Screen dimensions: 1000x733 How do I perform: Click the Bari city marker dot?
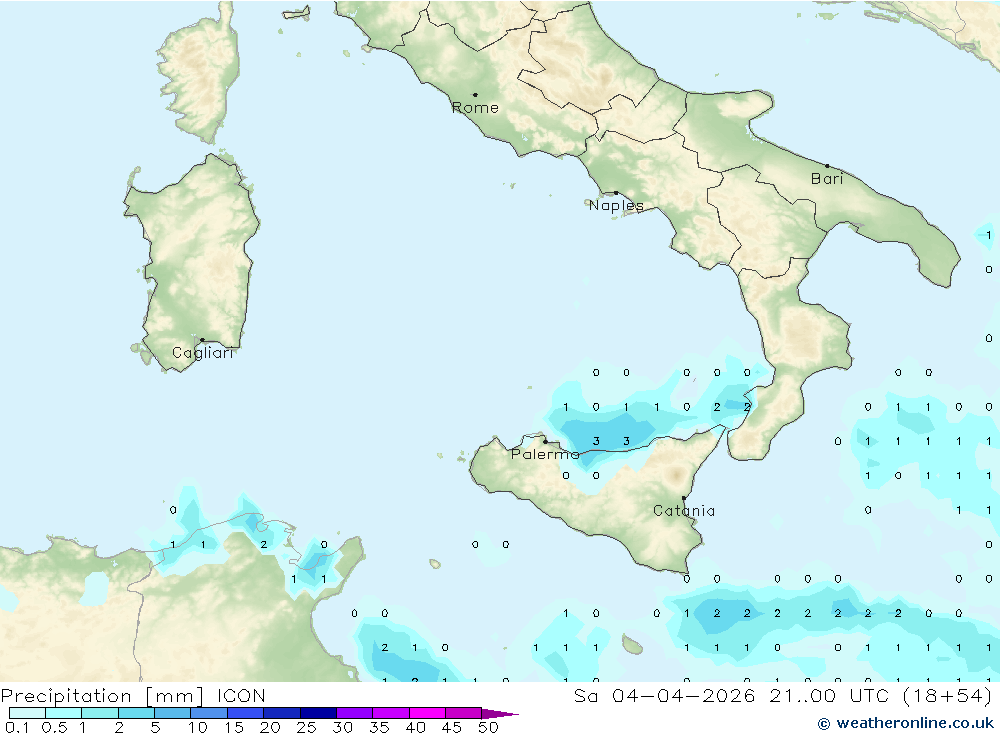(827, 166)
